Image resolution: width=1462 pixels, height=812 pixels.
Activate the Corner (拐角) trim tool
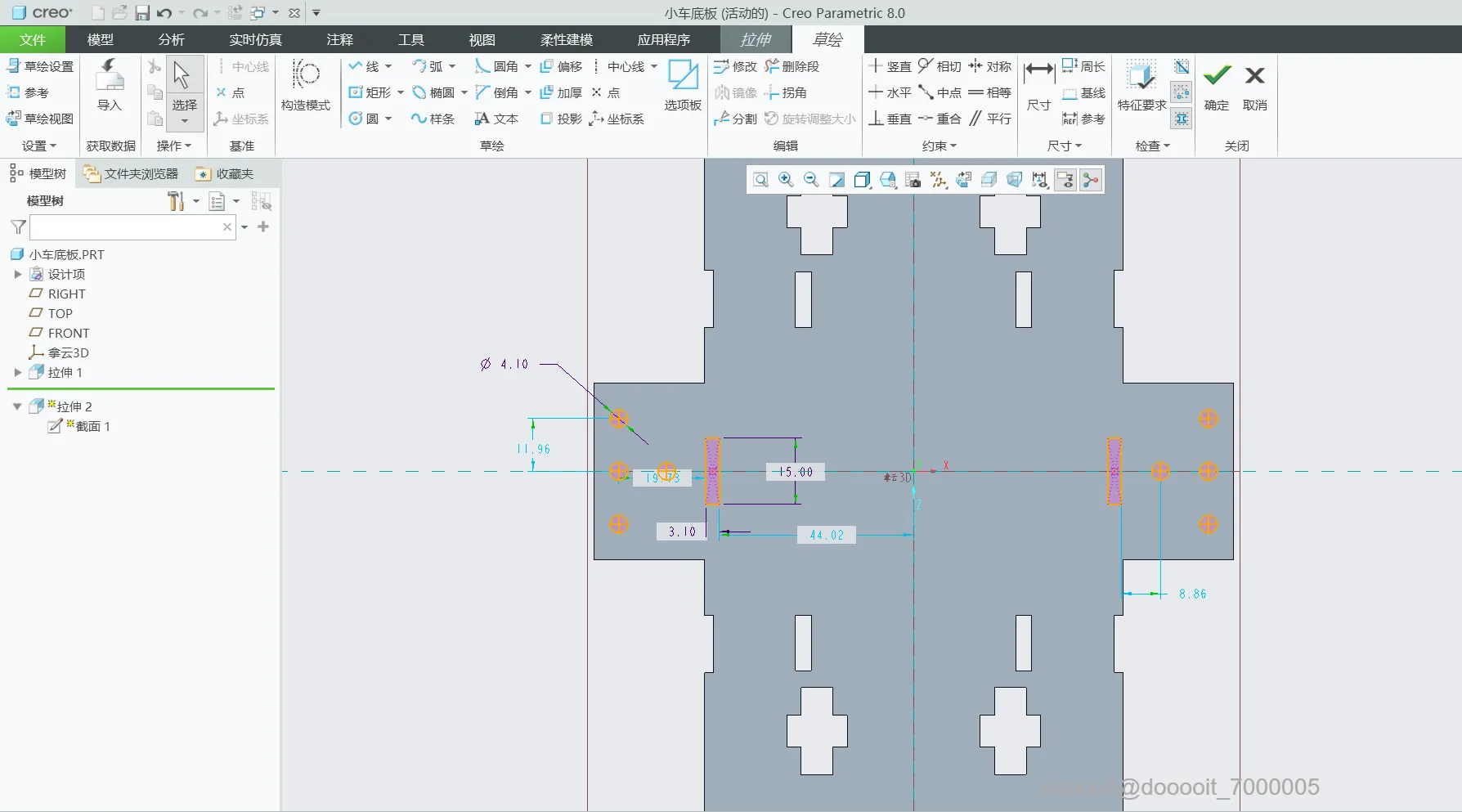[x=785, y=92]
